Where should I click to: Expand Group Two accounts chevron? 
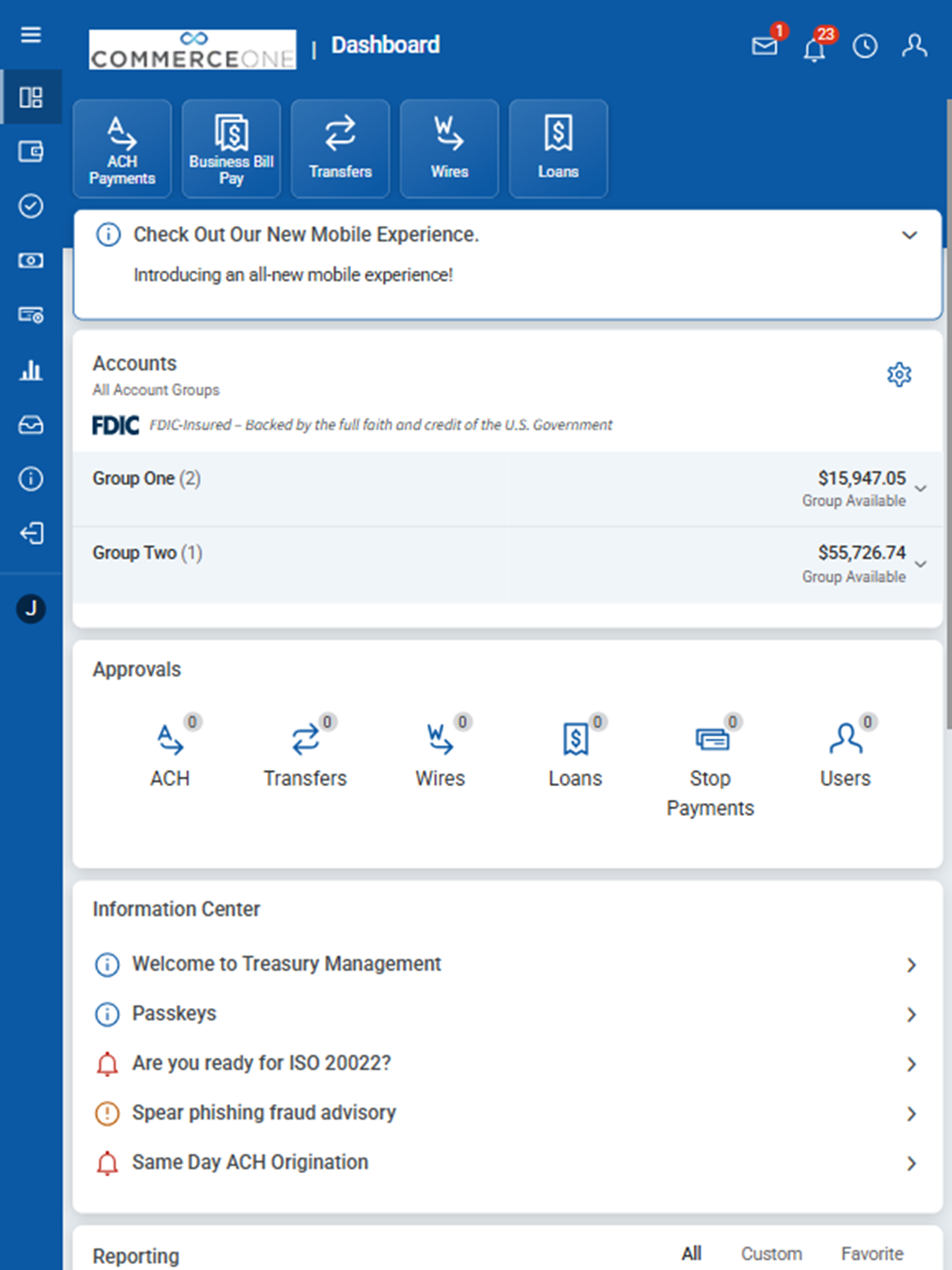921,564
